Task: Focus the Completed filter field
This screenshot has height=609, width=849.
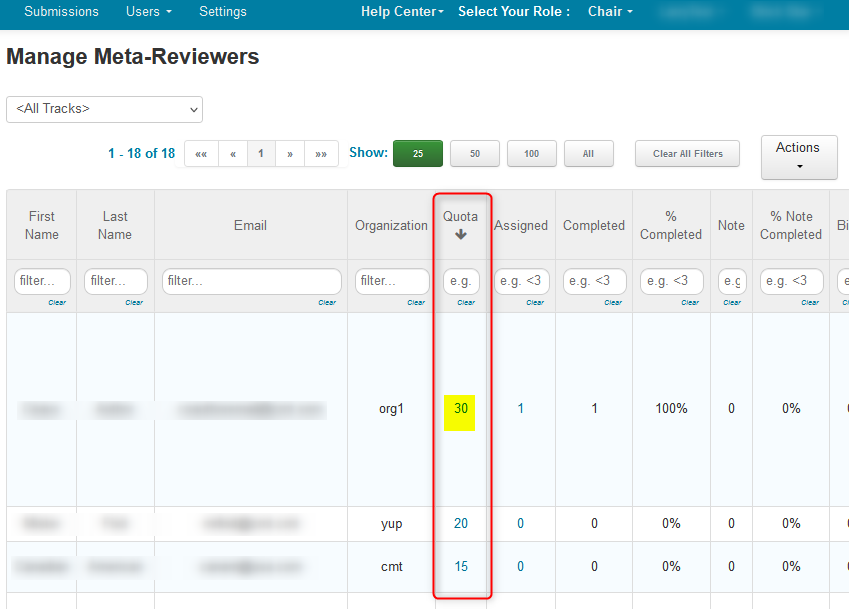Action: point(595,281)
